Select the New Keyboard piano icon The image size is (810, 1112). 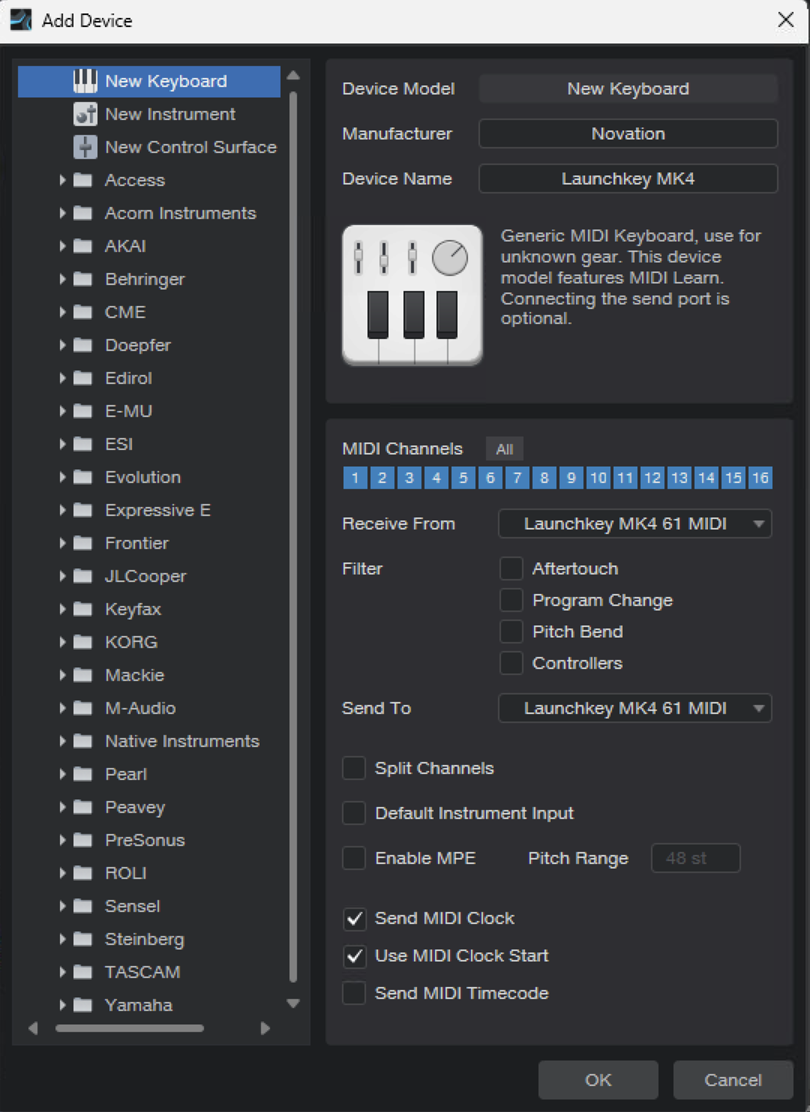point(85,81)
